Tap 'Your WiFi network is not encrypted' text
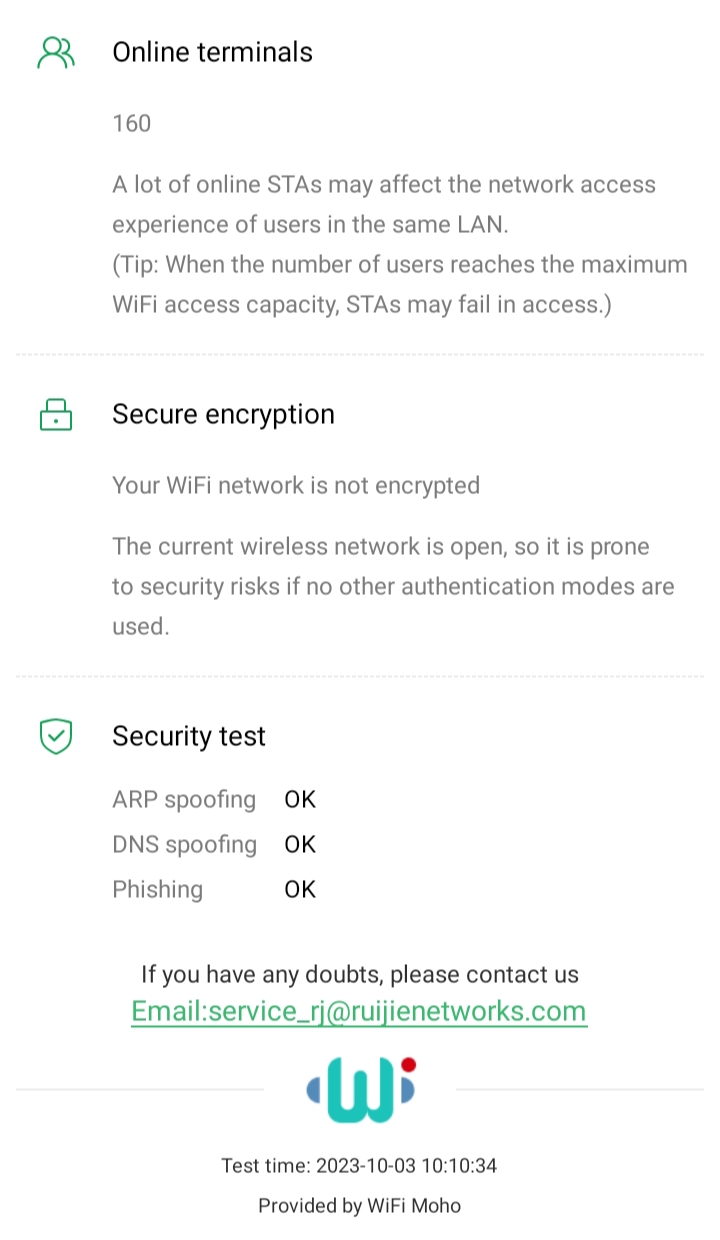 tap(296, 486)
